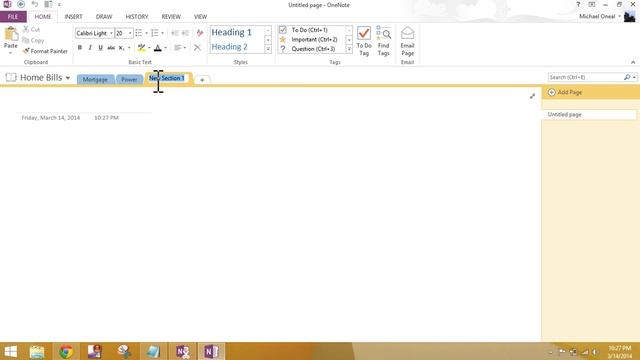Screen dimensions: 640x360
Task: Switch to the DRAW ribbon tab
Action: tap(104, 17)
